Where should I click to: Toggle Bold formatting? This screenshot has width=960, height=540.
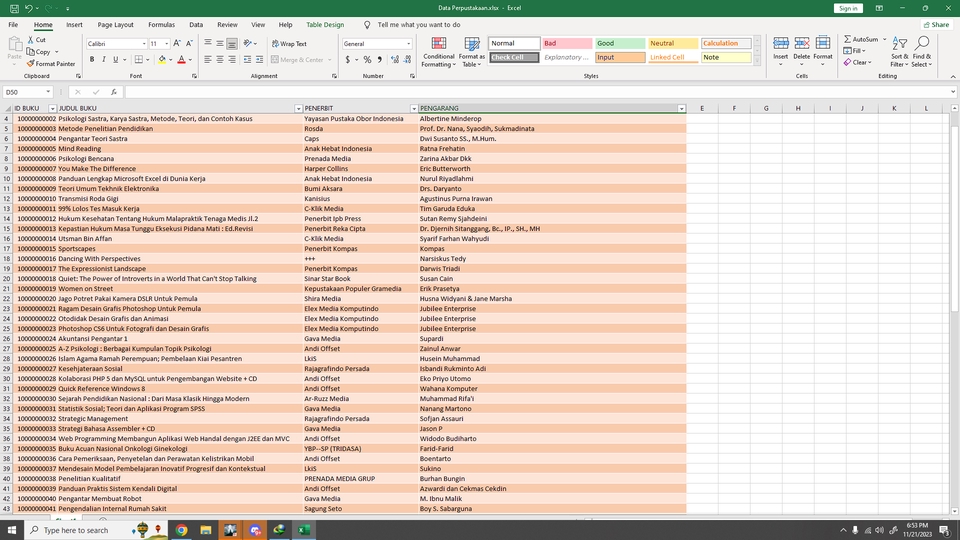(92, 60)
